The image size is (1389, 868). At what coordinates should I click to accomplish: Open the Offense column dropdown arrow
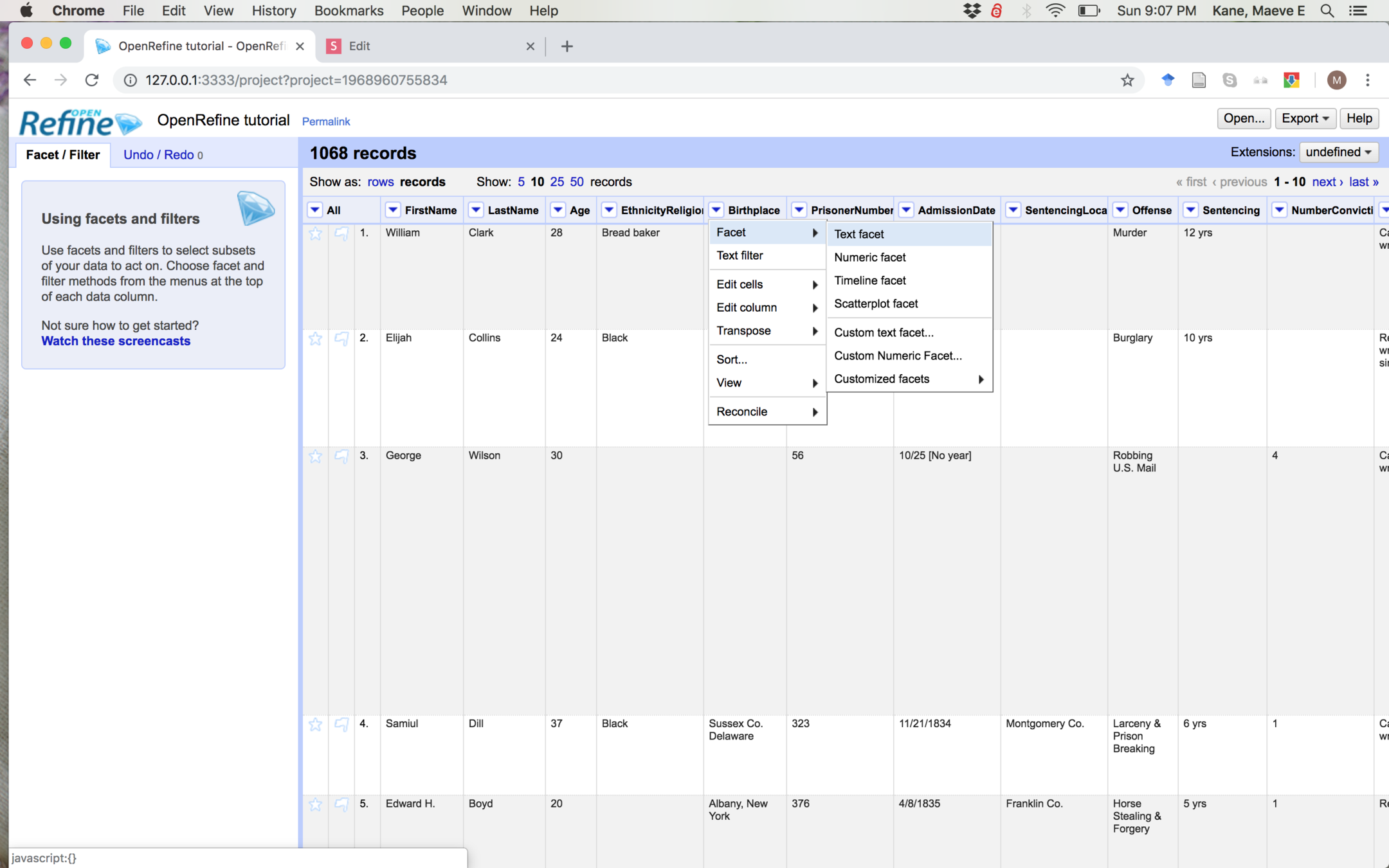click(x=1120, y=210)
